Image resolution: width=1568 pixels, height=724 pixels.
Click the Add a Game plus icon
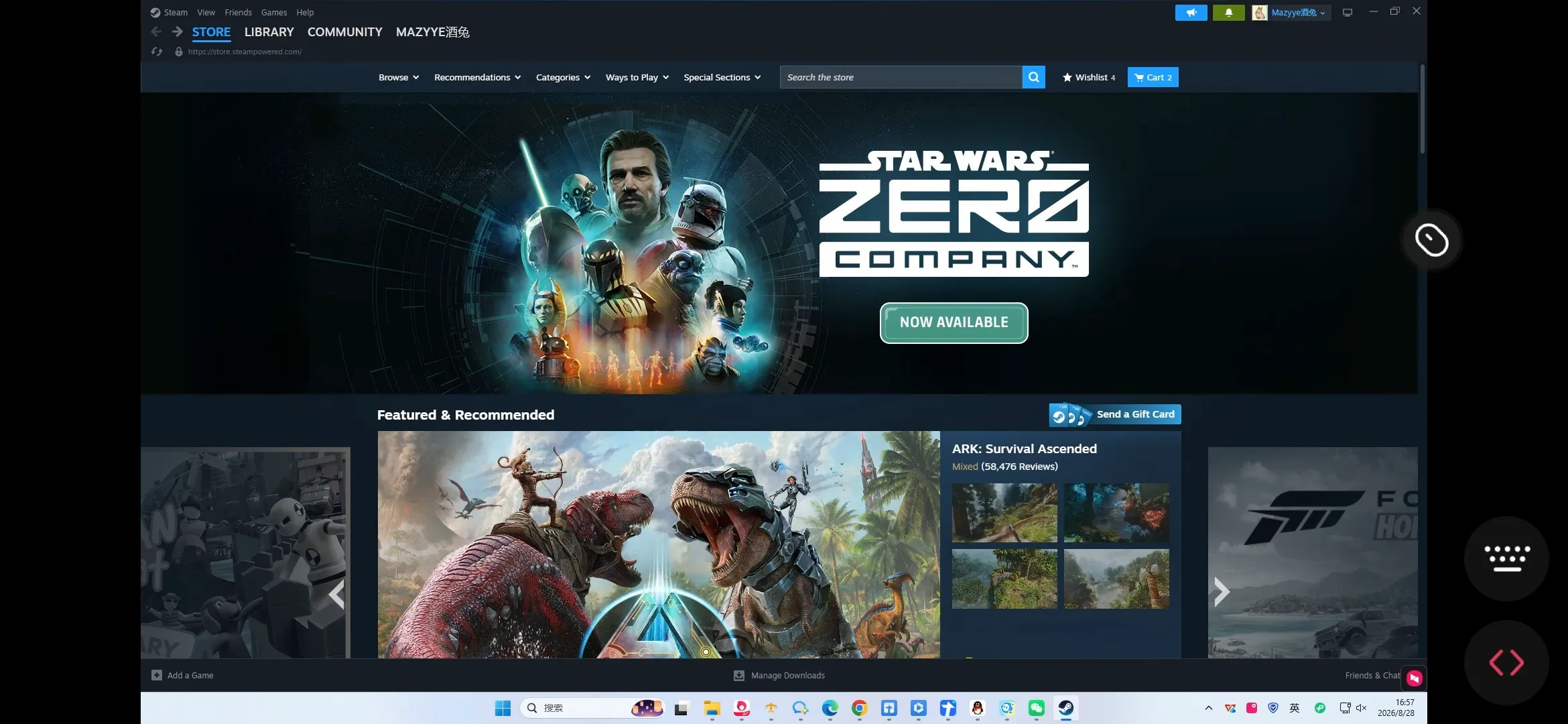pos(157,675)
